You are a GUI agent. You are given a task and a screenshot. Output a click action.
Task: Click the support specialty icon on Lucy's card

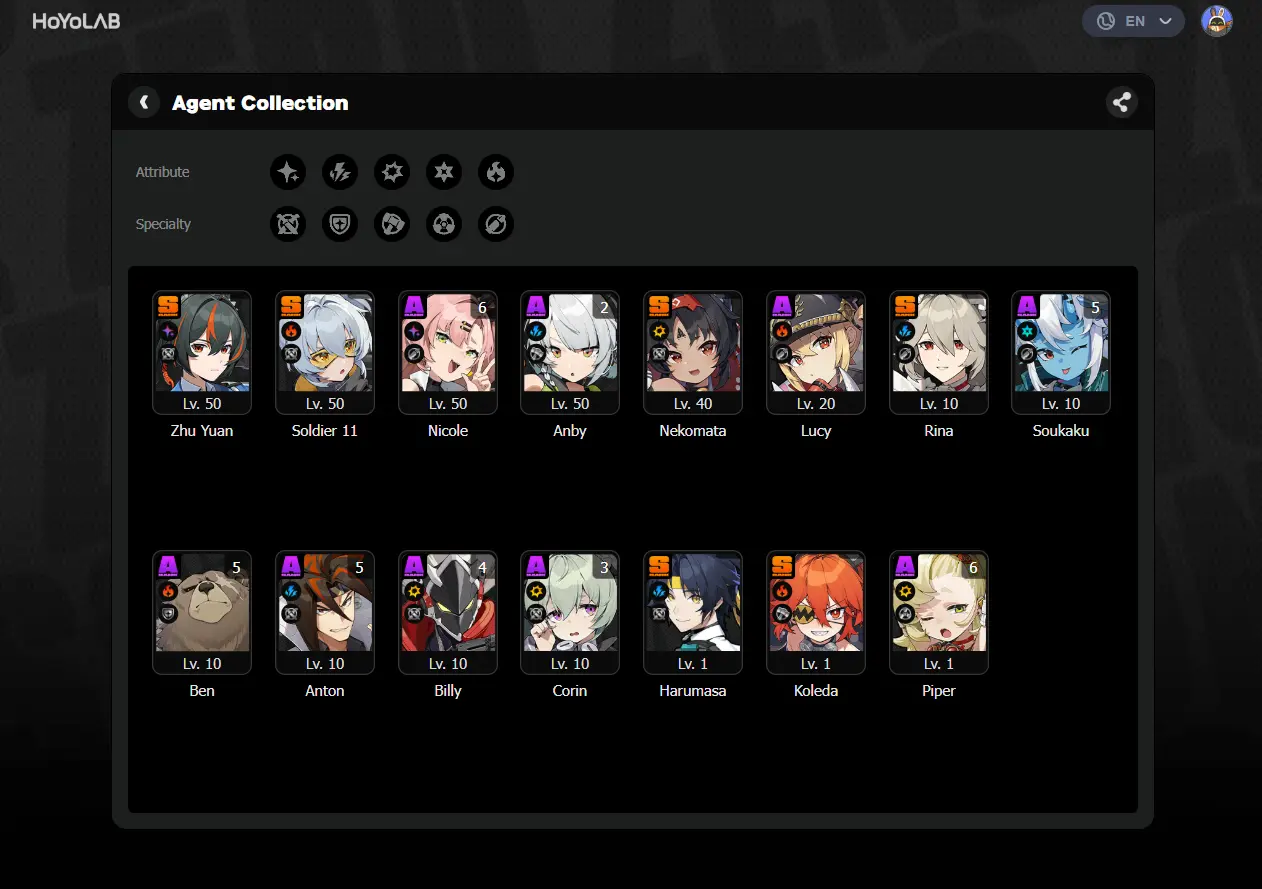[x=782, y=353]
